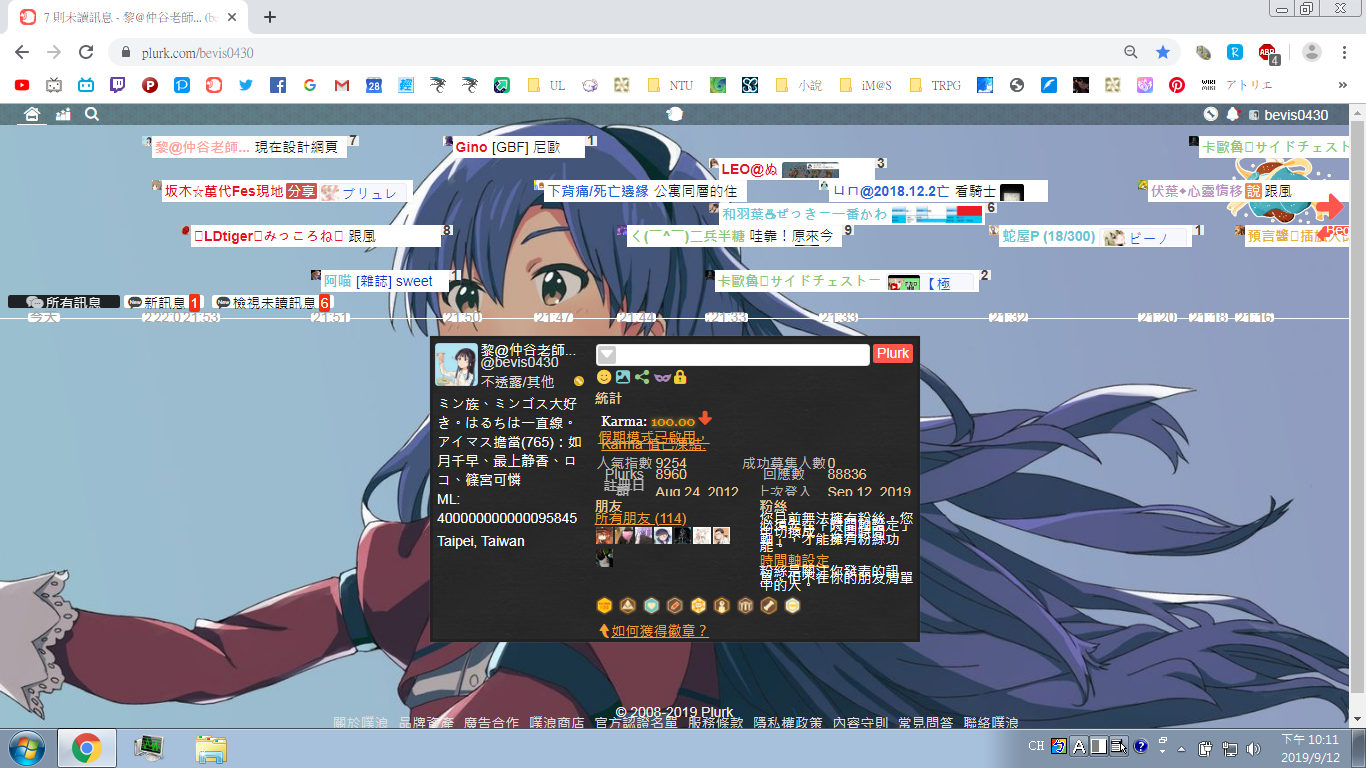Click the red timeline scroll arrow
Screen dimensions: 1366x768
pyautogui.click(x=1329, y=207)
